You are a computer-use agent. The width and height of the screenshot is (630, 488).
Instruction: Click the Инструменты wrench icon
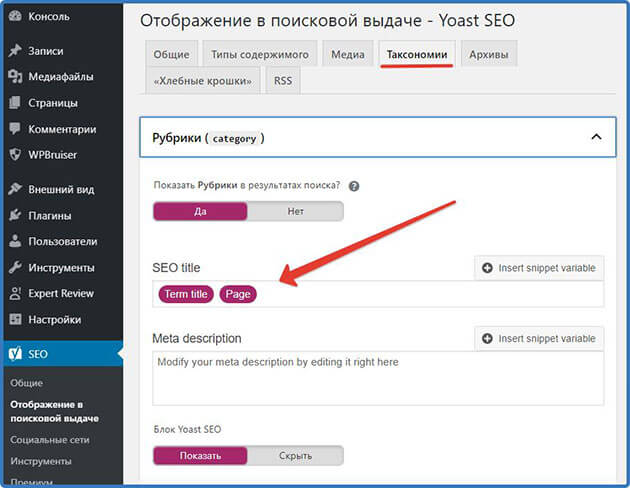pyautogui.click(x=15, y=267)
